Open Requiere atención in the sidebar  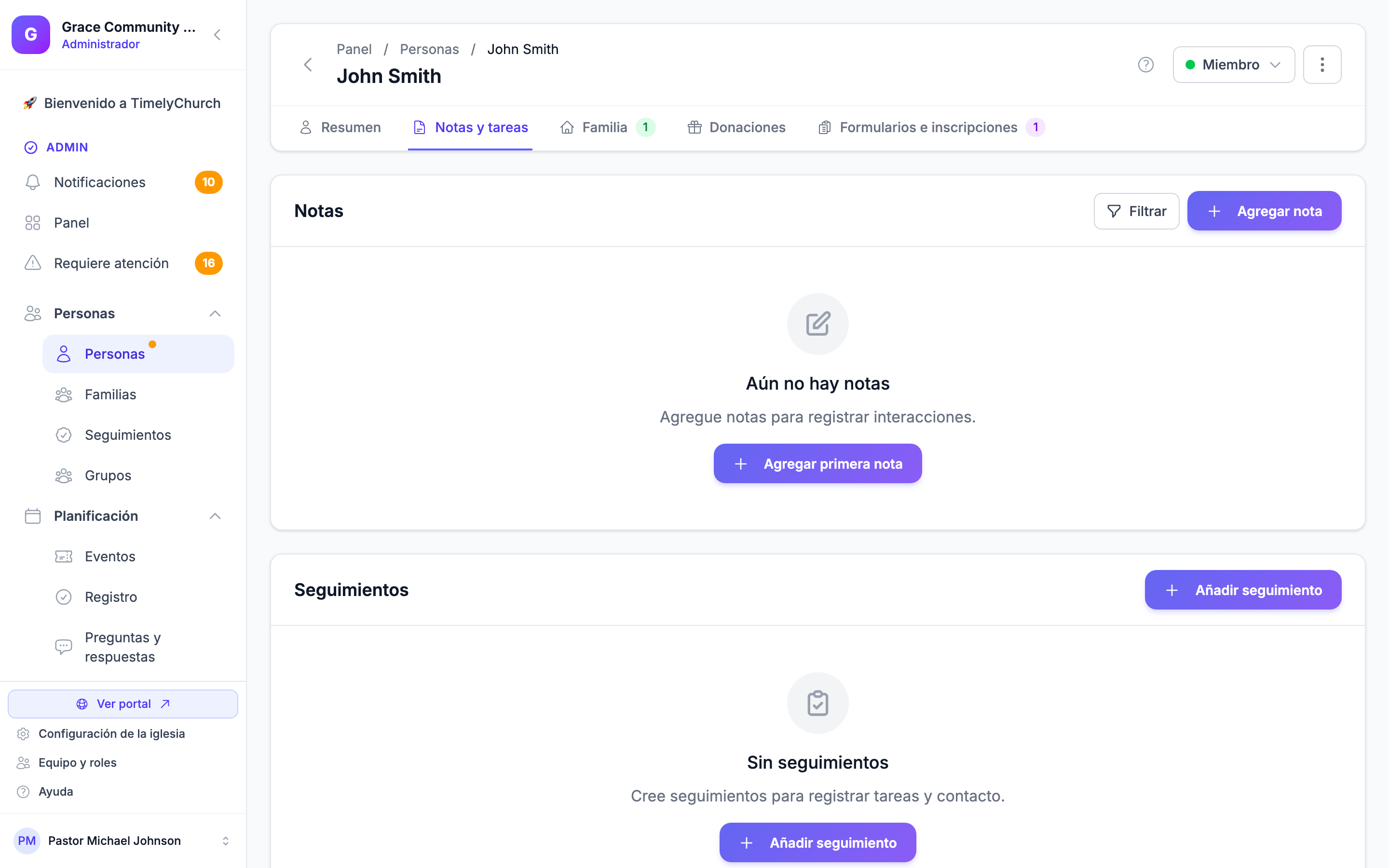pos(123,263)
